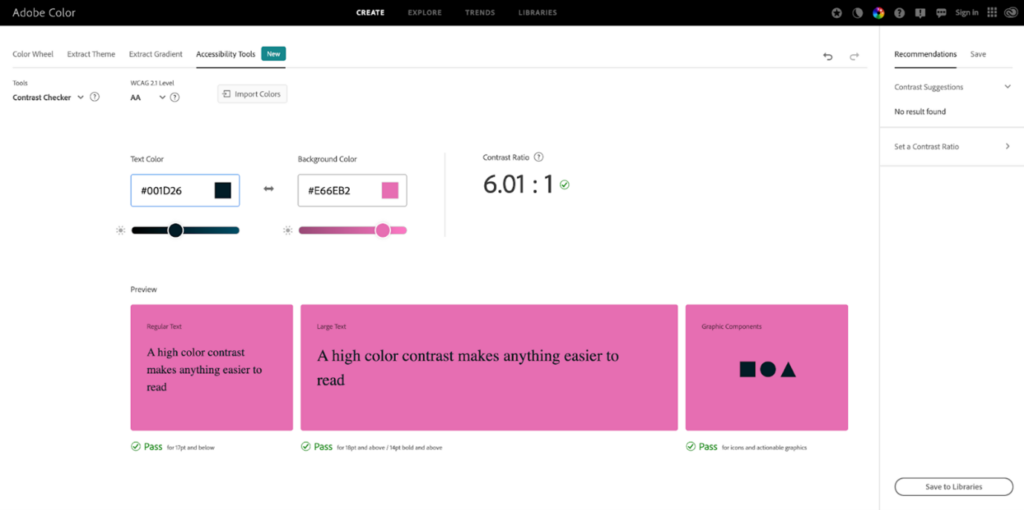Click the triangle shape in Graphic Components

coord(788,370)
